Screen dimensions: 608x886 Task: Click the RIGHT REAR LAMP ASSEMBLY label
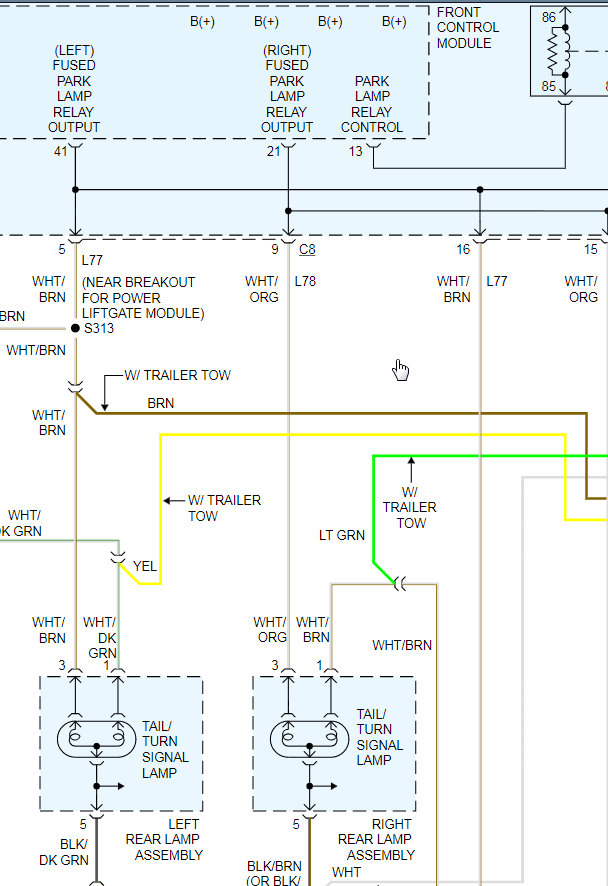tap(376, 840)
